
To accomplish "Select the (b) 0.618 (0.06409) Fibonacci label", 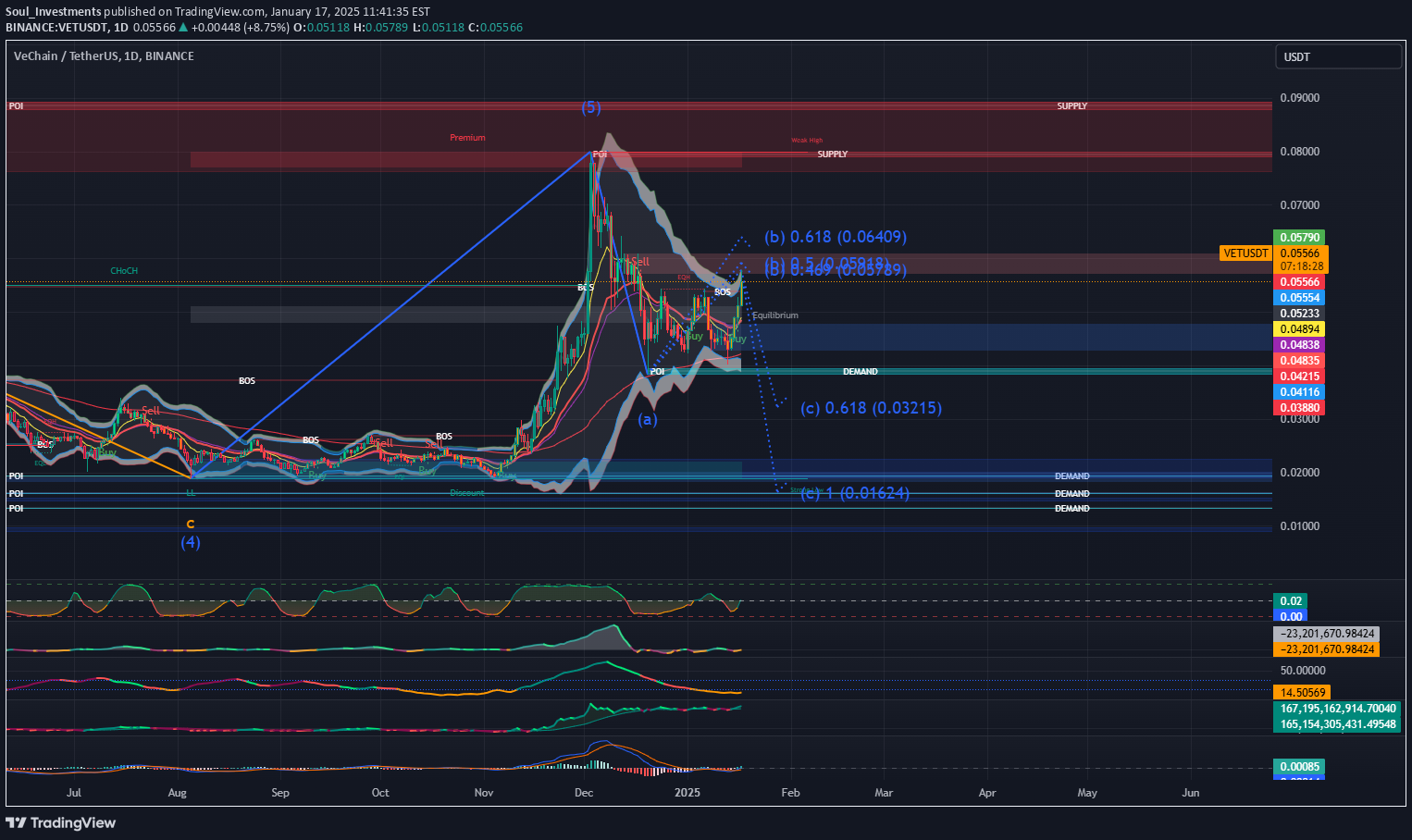I will pos(836,238).
